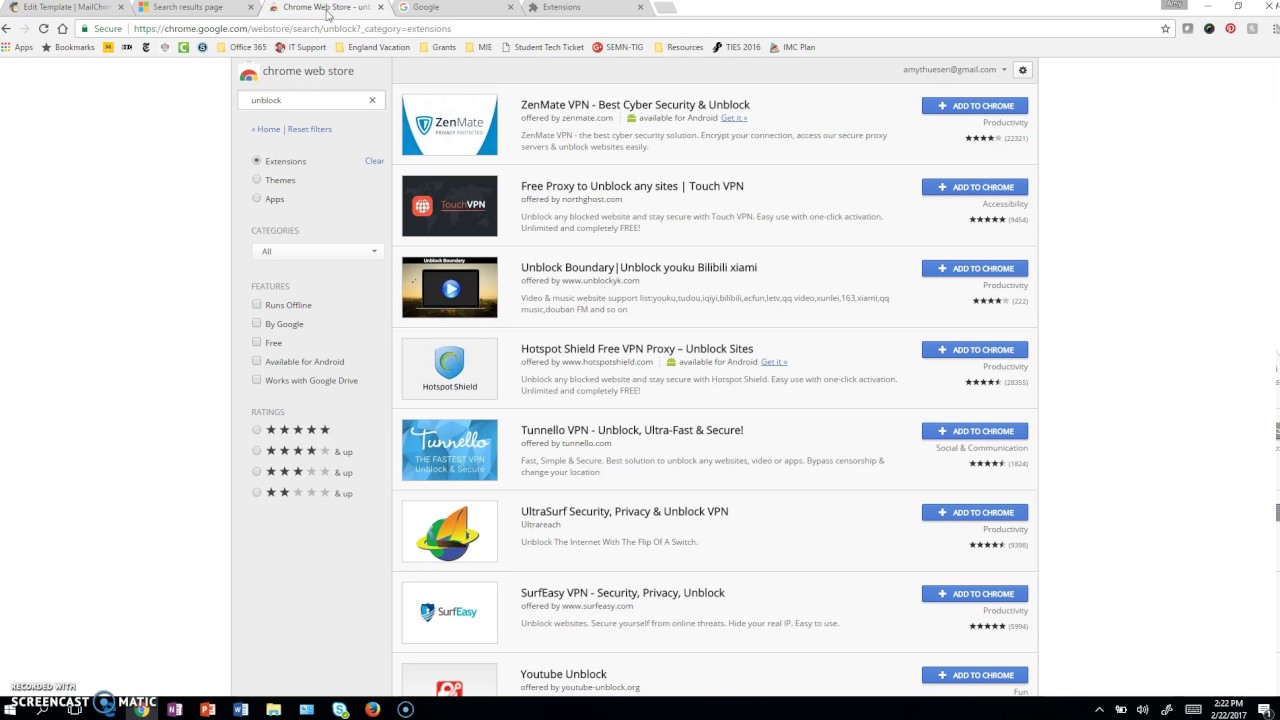The image size is (1280, 720).
Task: Show hidden system tray icons
Action: 1099,709
